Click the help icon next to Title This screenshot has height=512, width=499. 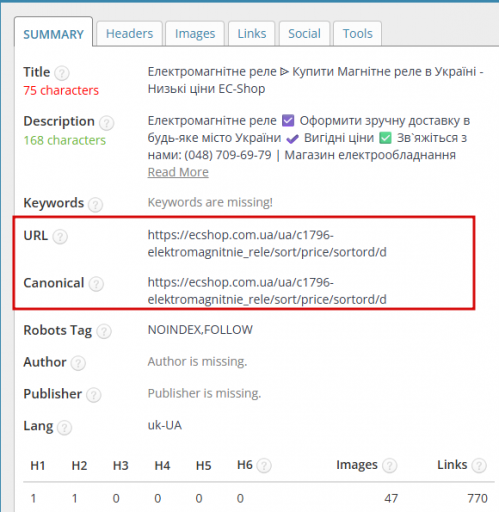click(x=62, y=73)
